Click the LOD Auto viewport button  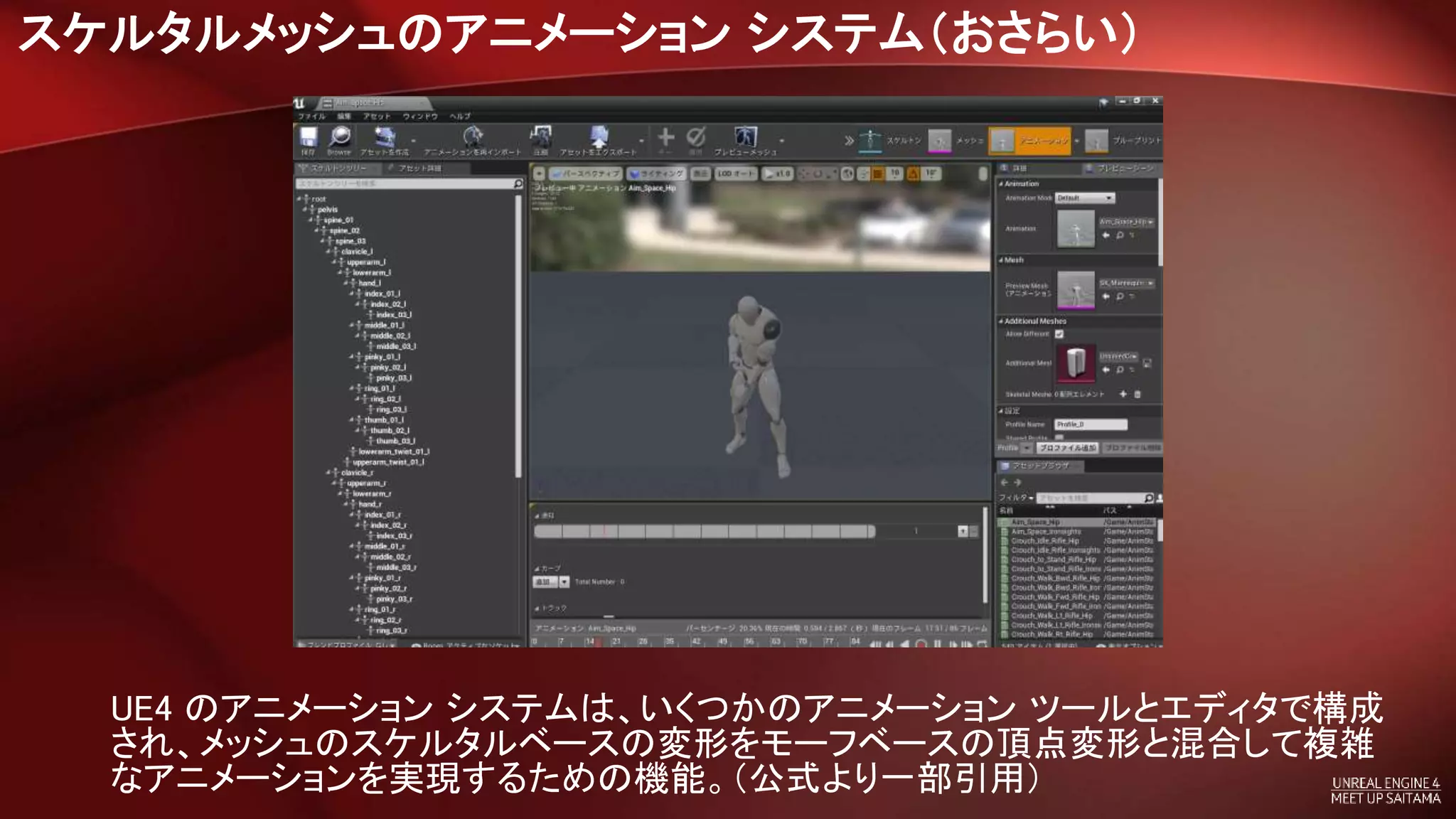click(735, 173)
